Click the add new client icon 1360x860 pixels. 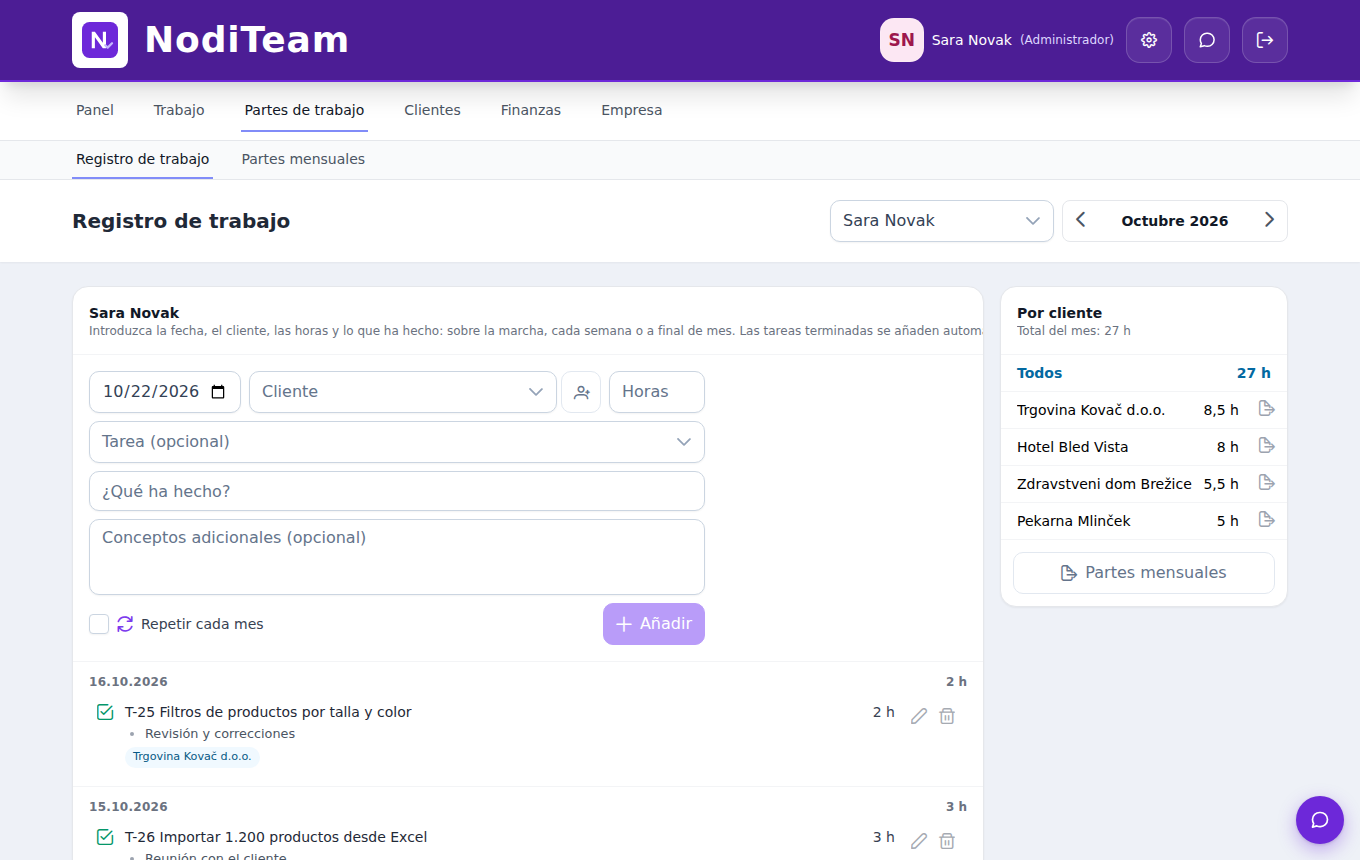581,392
